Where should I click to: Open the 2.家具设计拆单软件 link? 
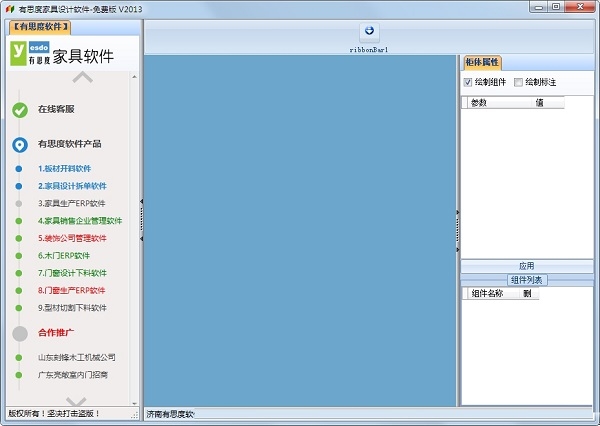72,186
